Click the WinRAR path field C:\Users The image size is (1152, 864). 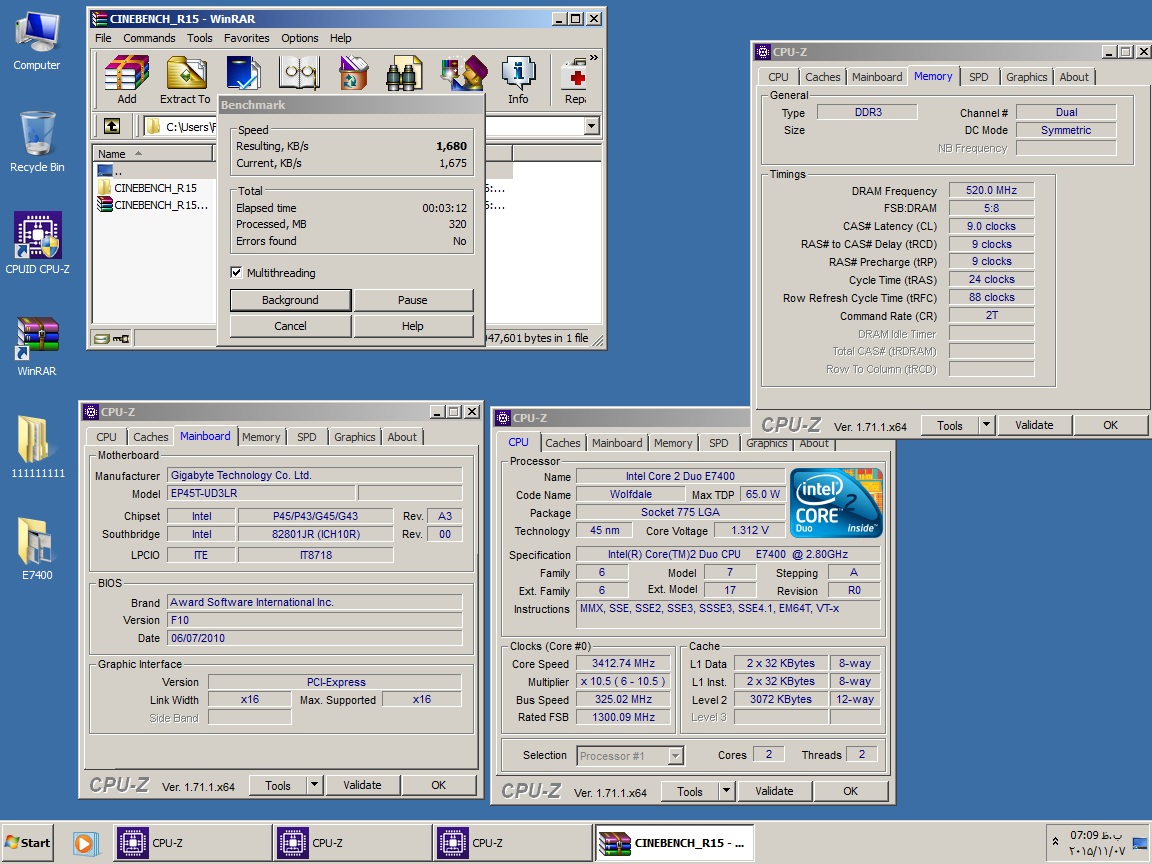pyautogui.click(x=181, y=126)
